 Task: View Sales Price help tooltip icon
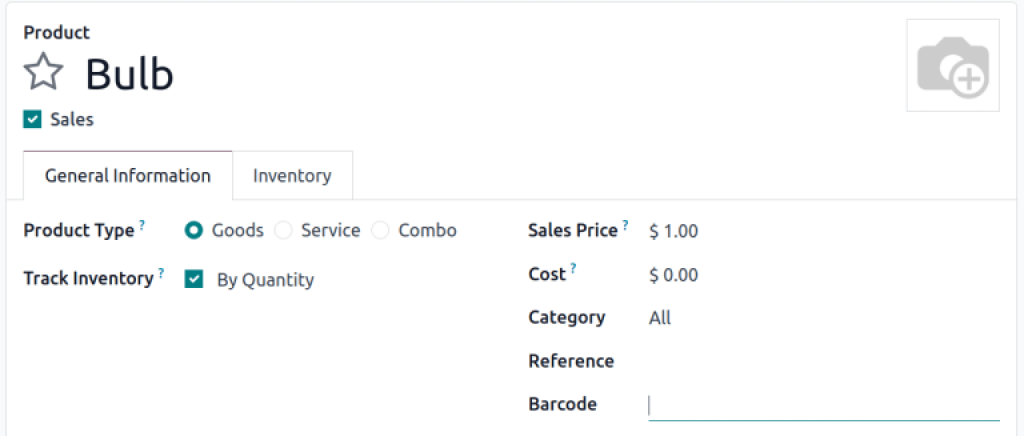coord(625,224)
